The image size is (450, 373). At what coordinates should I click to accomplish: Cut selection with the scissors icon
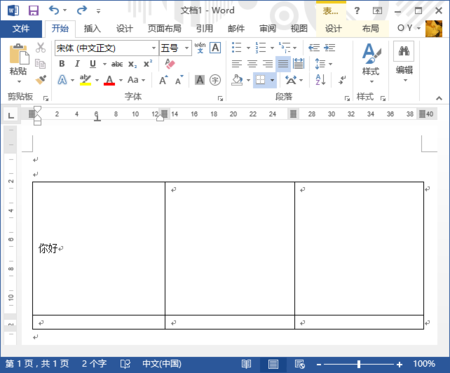click(40, 48)
